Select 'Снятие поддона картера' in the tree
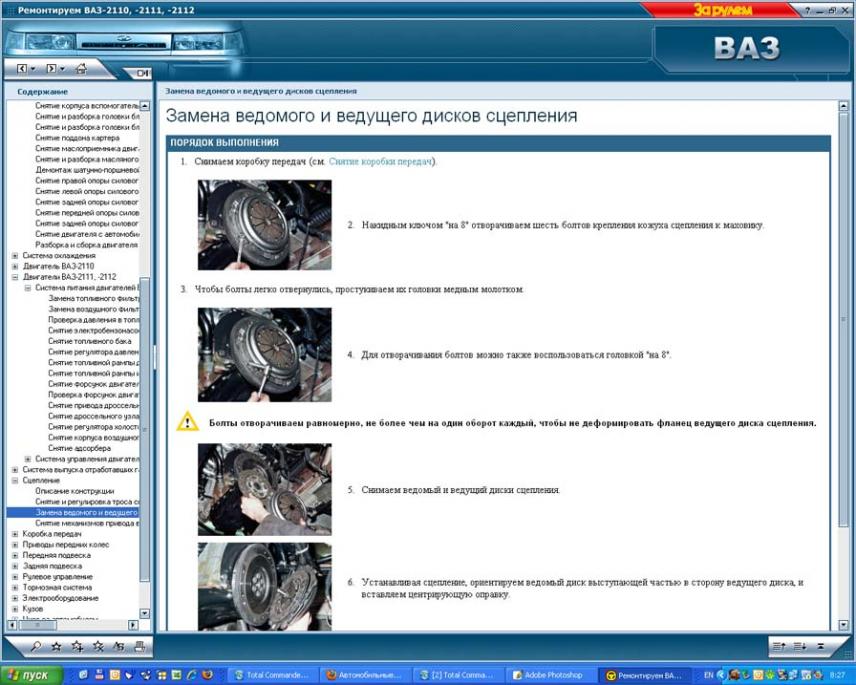This screenshot has width=856, height=685. [x=77, y=138]
